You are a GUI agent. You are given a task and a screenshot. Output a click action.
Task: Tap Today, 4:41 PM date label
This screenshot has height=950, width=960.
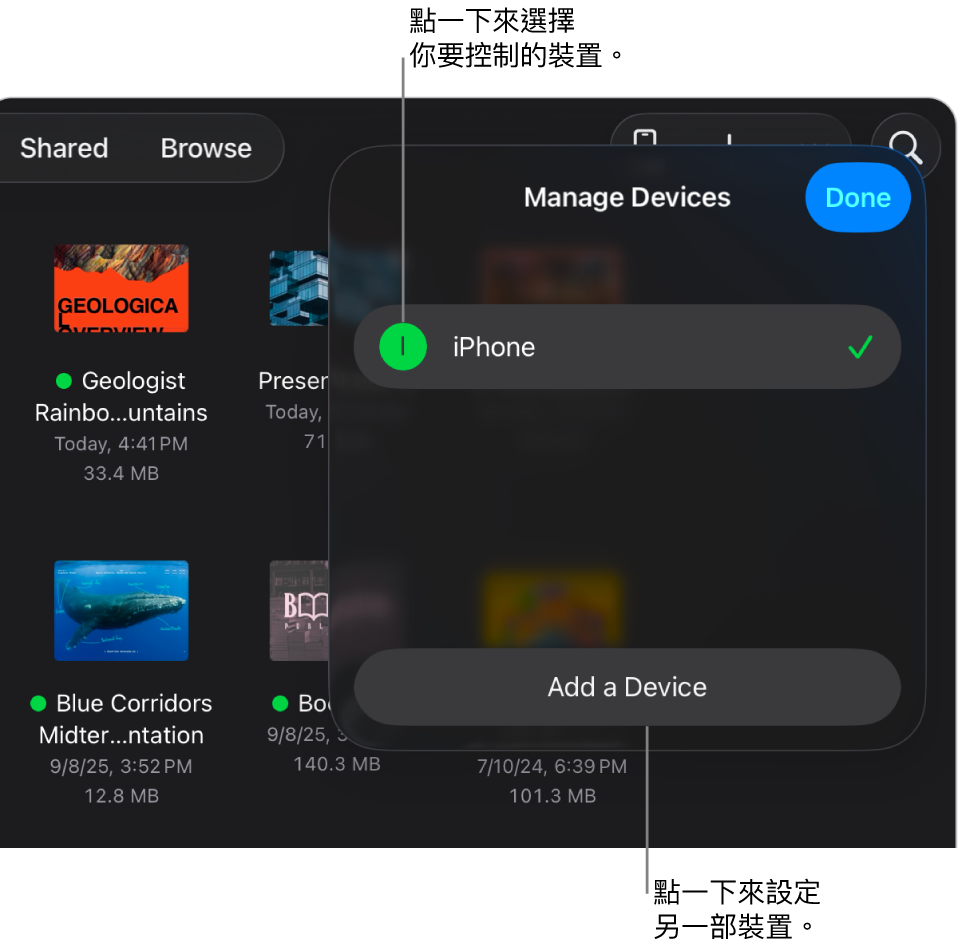[121, 444]
